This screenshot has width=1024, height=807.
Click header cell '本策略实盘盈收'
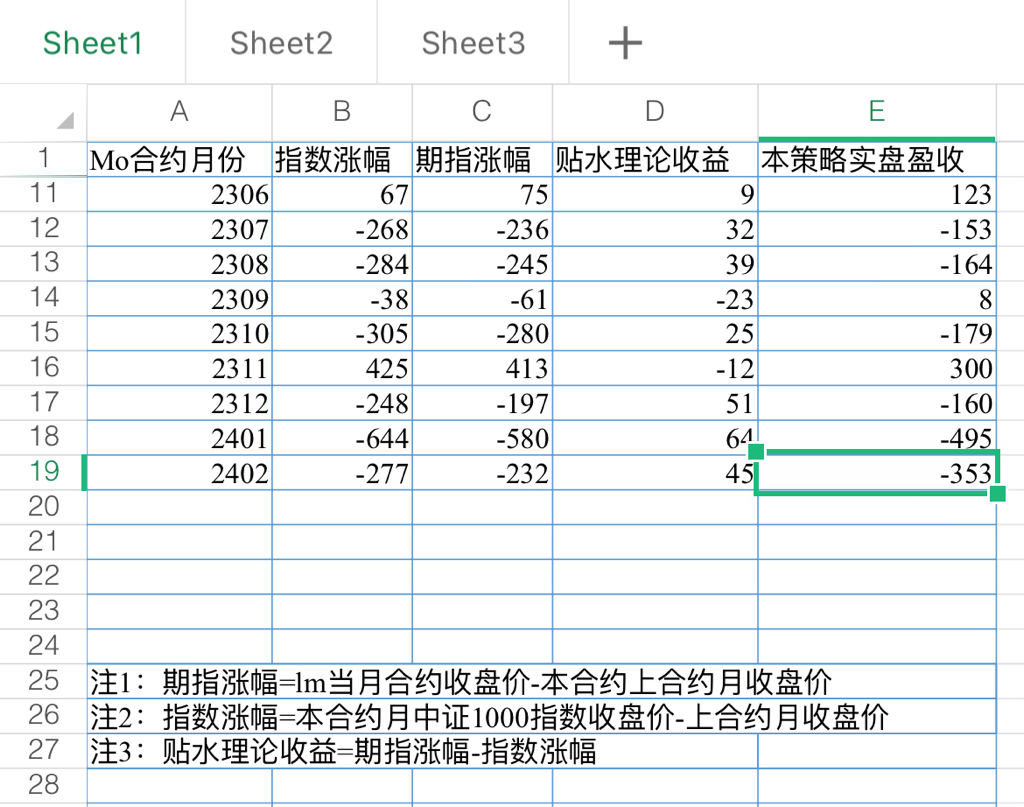tap(877, 159)
